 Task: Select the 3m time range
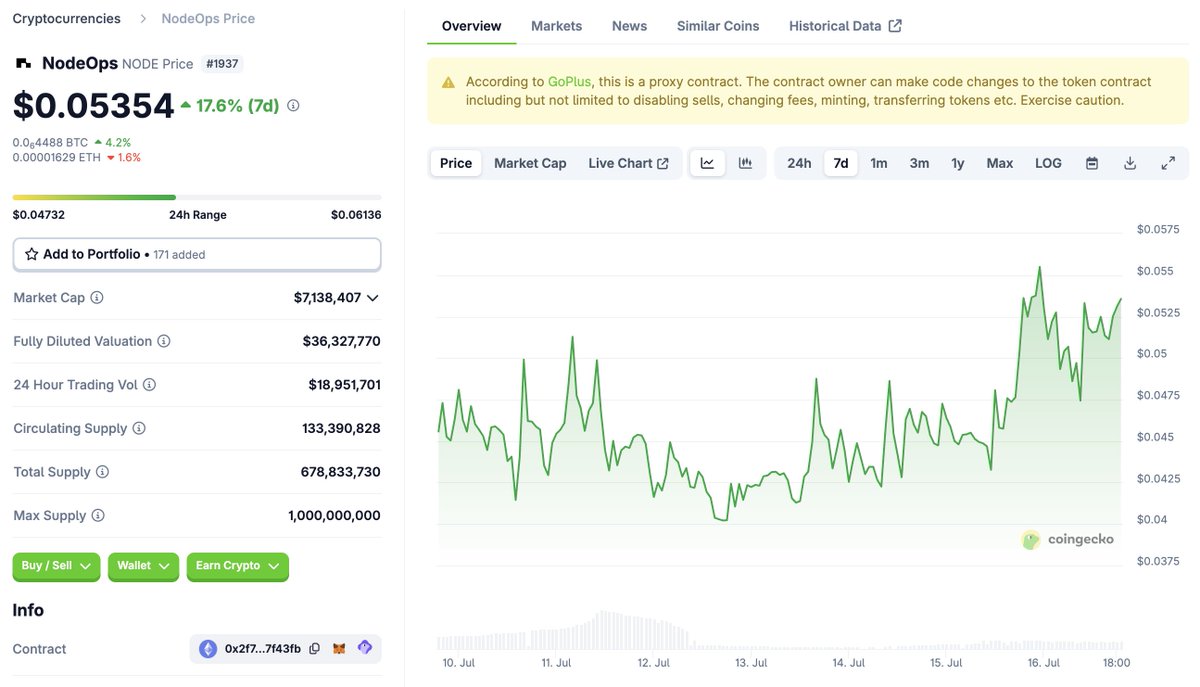pos(919,163)
